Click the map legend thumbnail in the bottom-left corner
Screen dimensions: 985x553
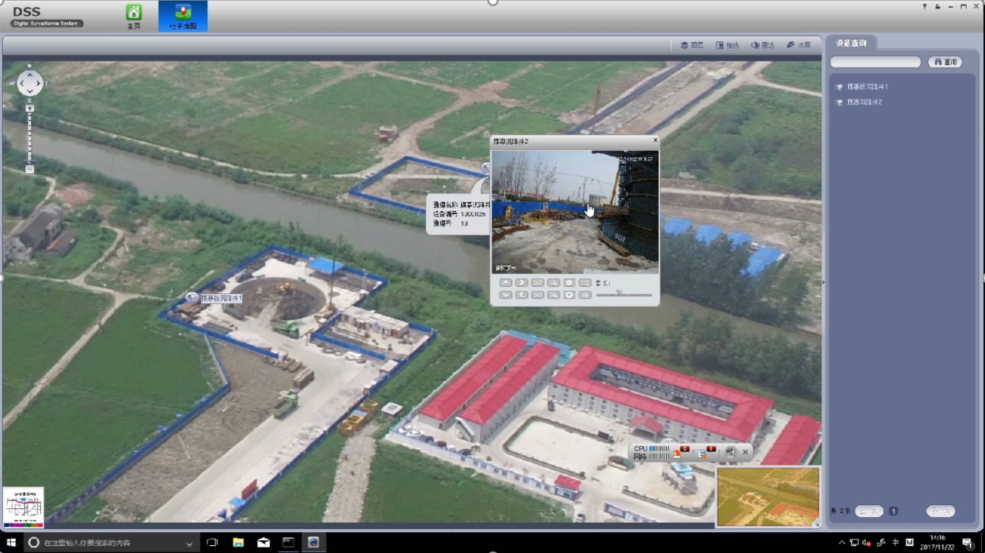(23, 506)
